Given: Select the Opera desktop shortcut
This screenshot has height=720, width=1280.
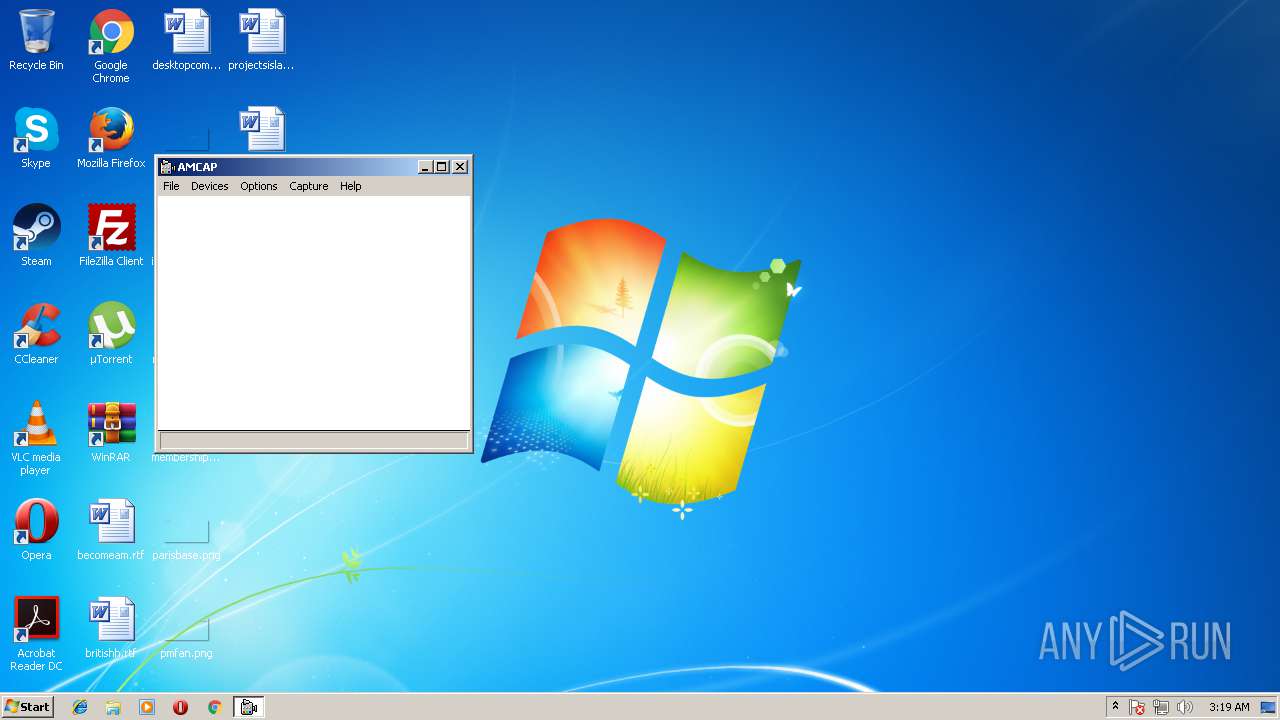Looking at the screenshot, I should click(x=36, y=530).
